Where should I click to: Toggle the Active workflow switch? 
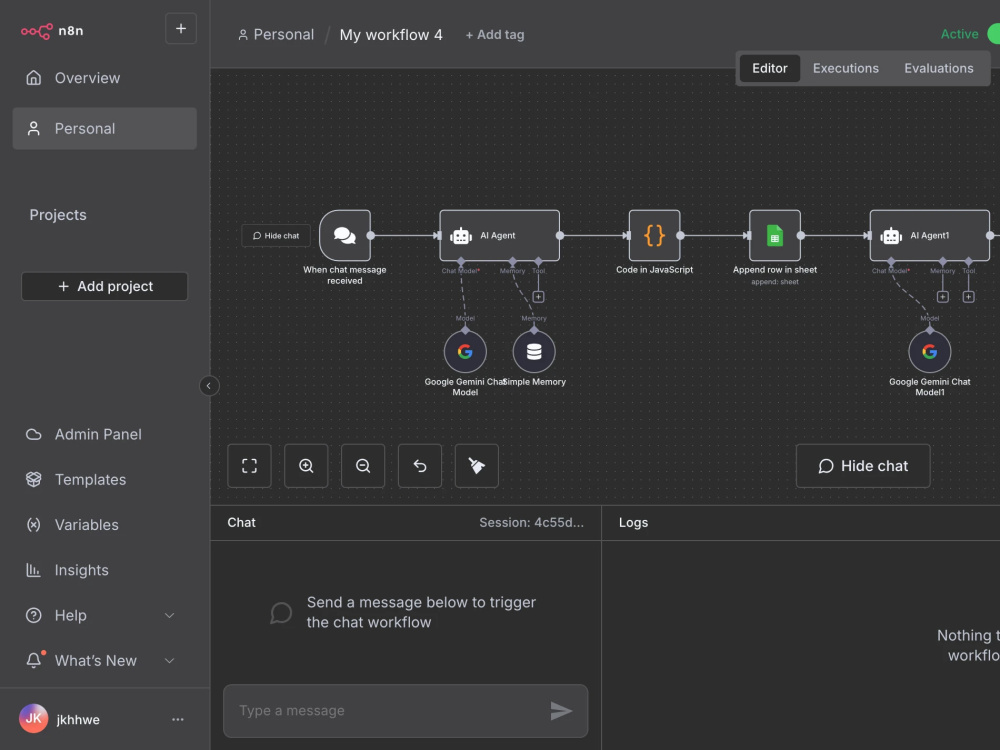[x=993, y=34]
